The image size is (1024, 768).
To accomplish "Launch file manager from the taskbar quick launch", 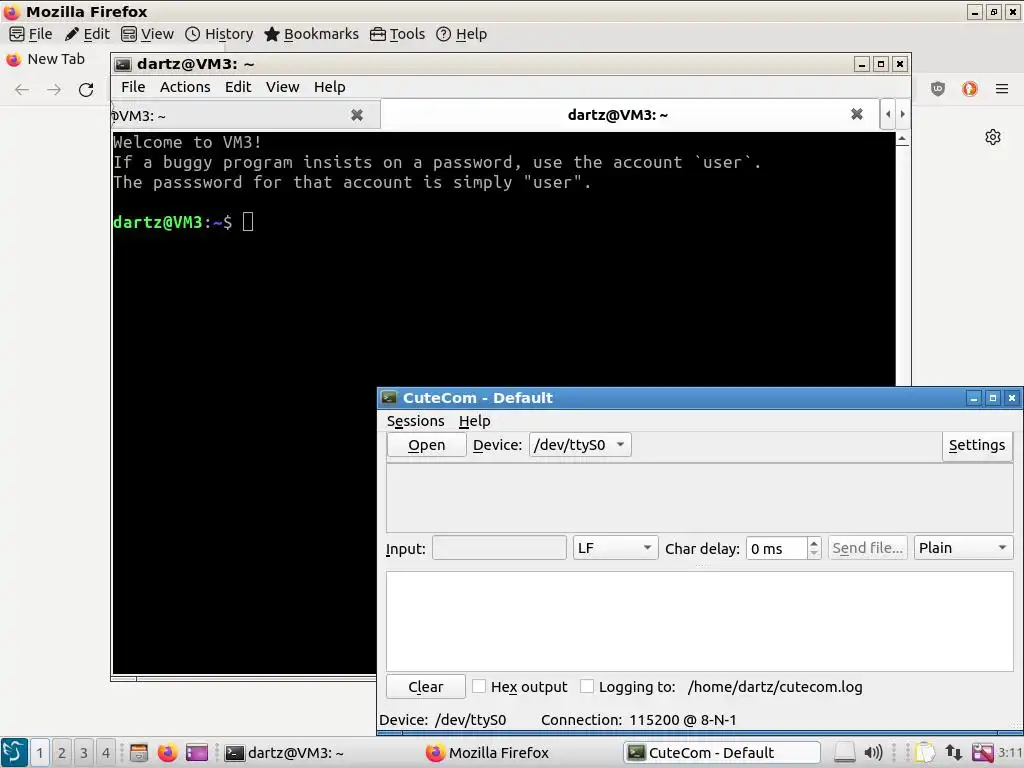I will pyautogui.click(x=138, y=753).
